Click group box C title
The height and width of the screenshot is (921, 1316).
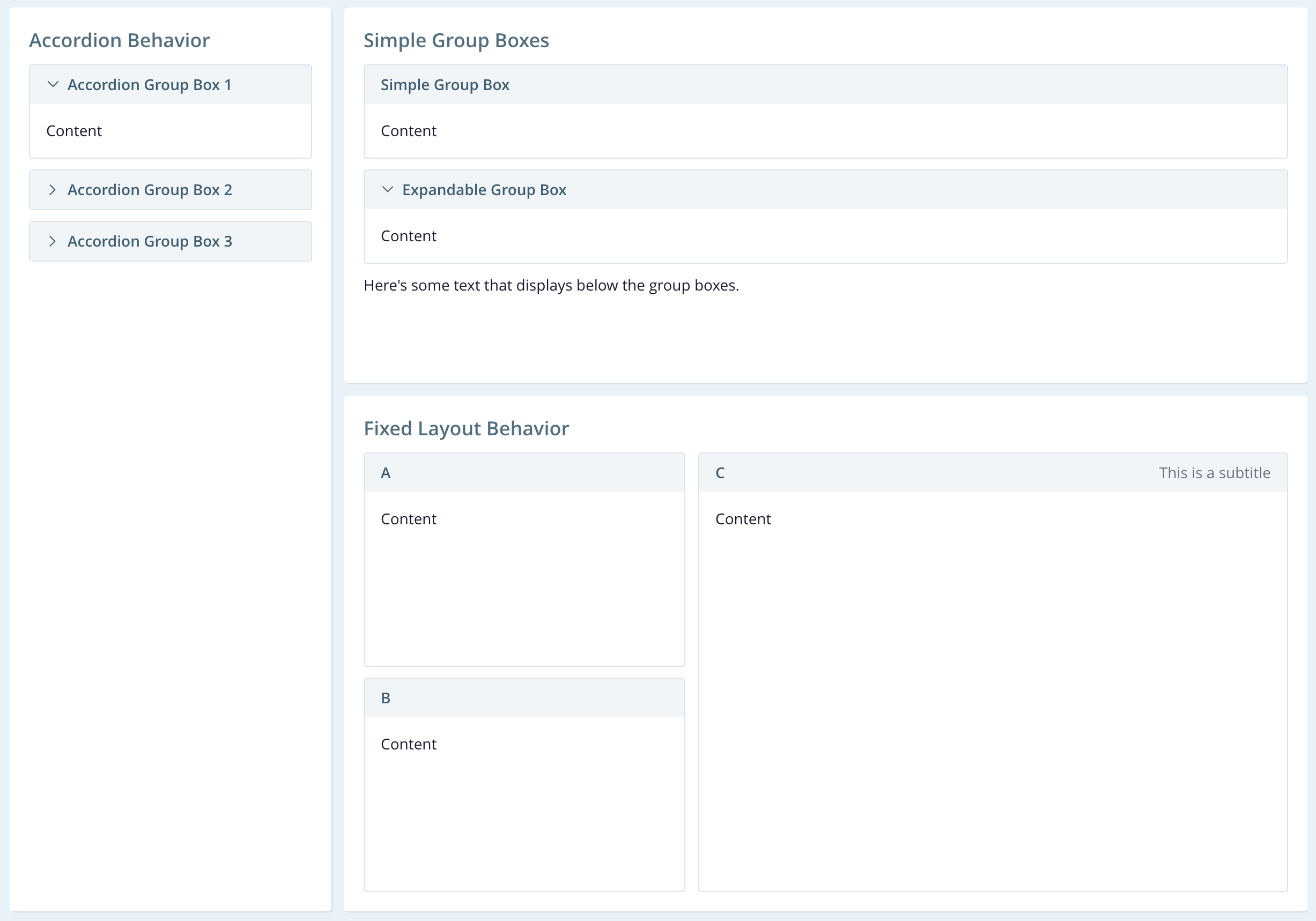(720, 473)
